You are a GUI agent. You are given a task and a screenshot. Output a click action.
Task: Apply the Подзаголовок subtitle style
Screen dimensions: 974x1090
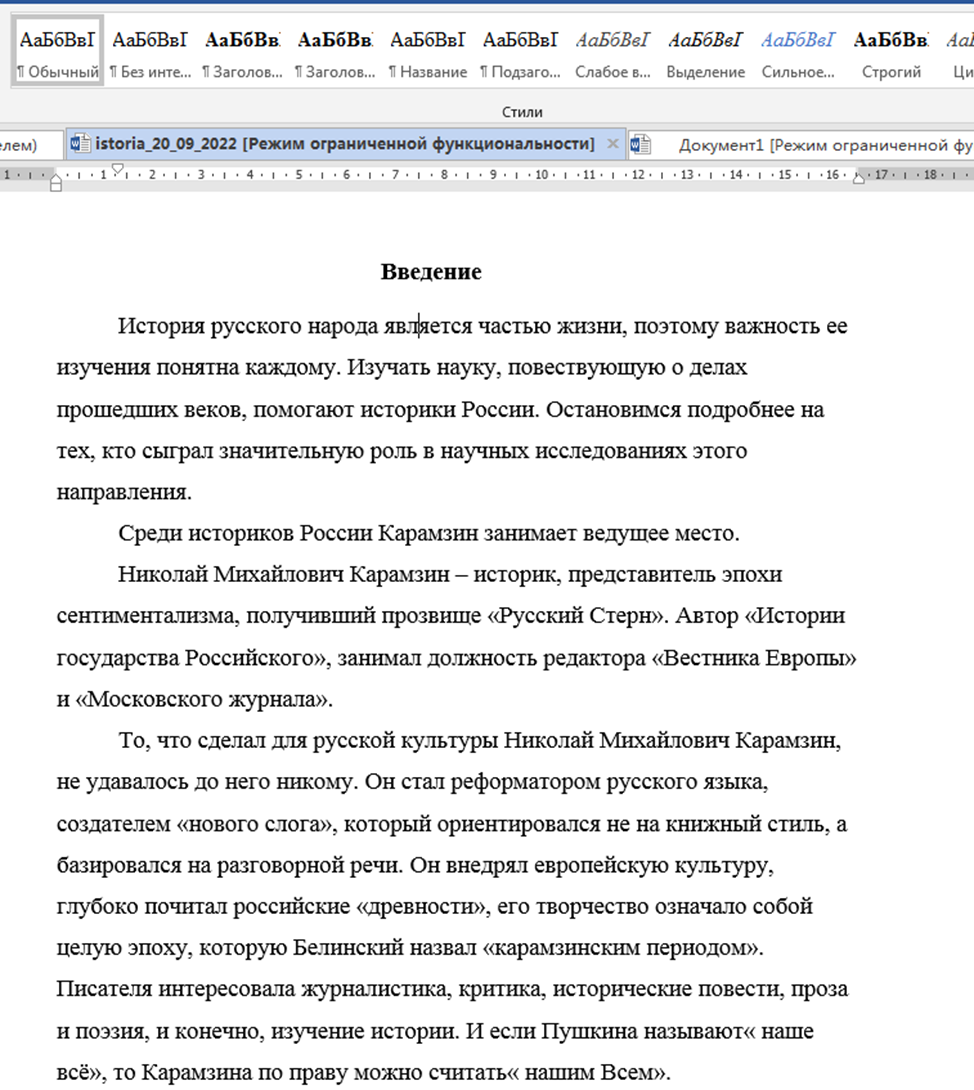[520, 51]
